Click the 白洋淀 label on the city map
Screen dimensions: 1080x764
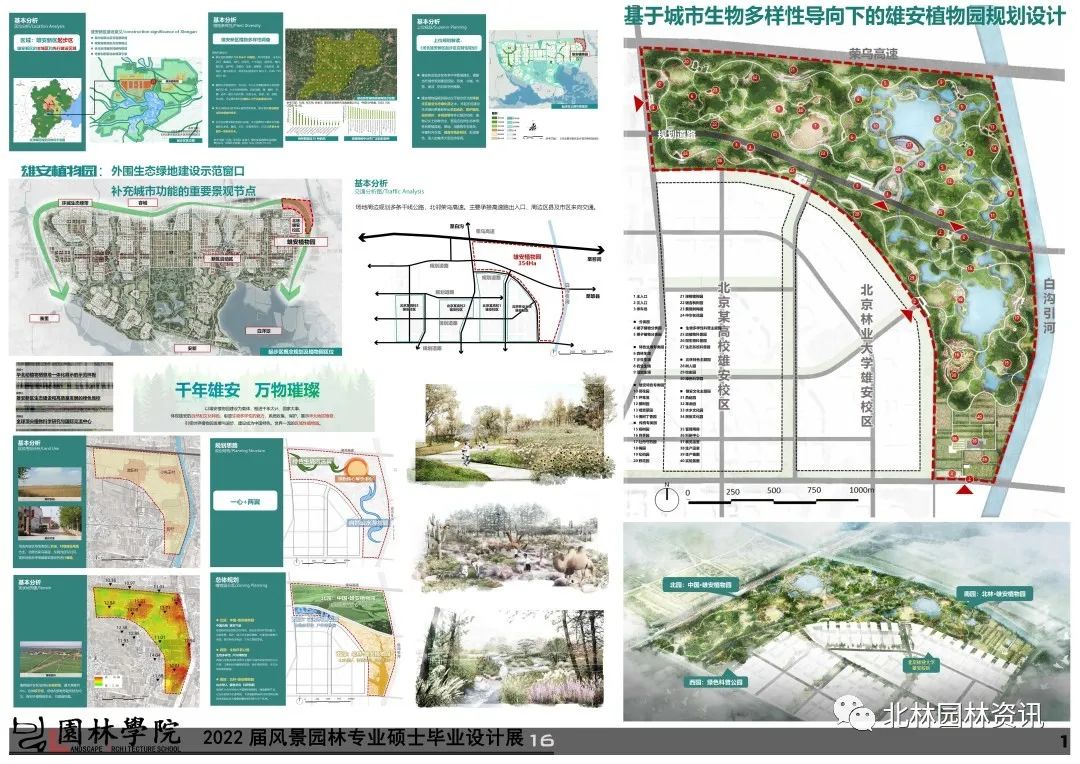(264, 331)
